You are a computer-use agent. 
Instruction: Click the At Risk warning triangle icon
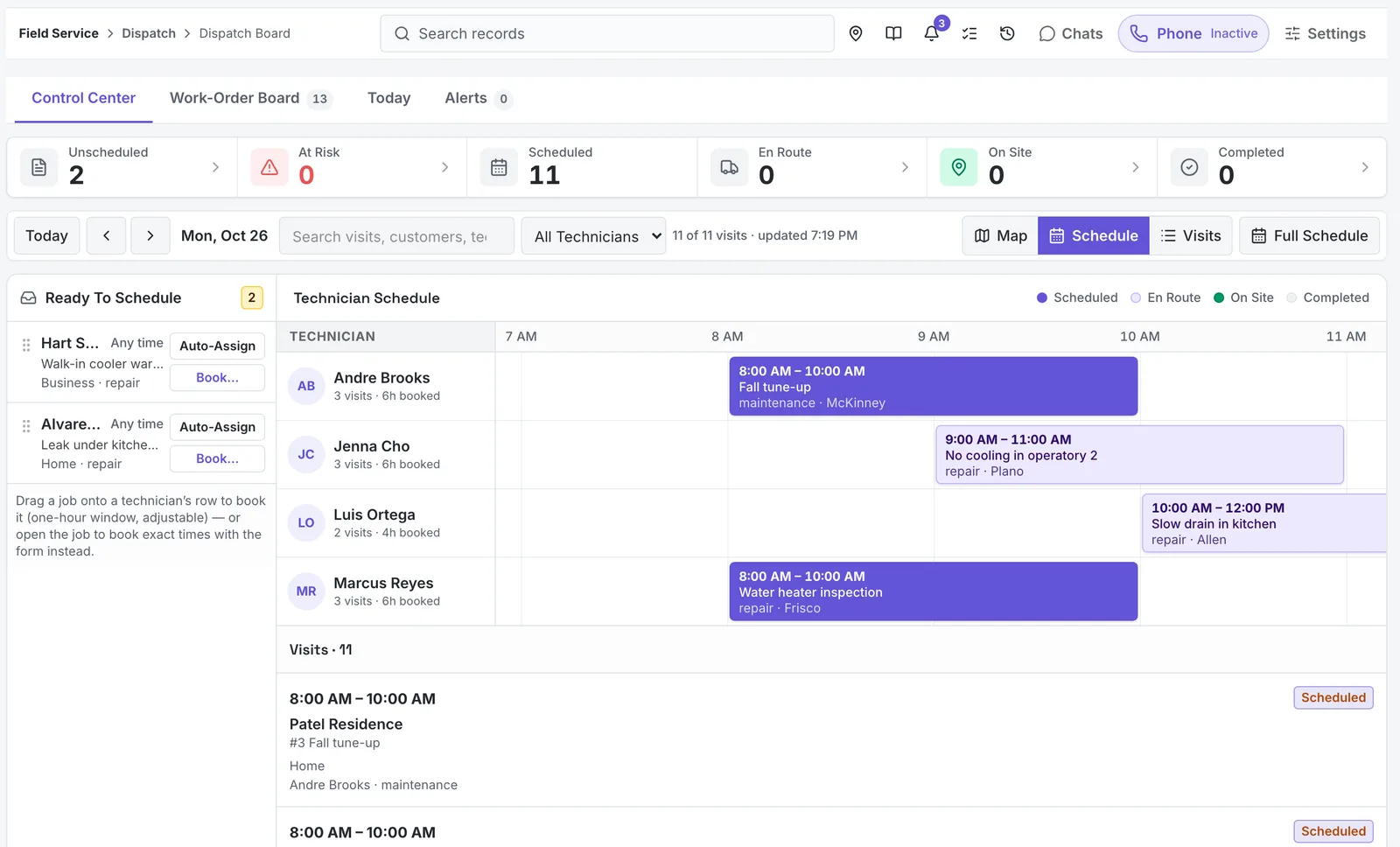(x=269, y=167)
